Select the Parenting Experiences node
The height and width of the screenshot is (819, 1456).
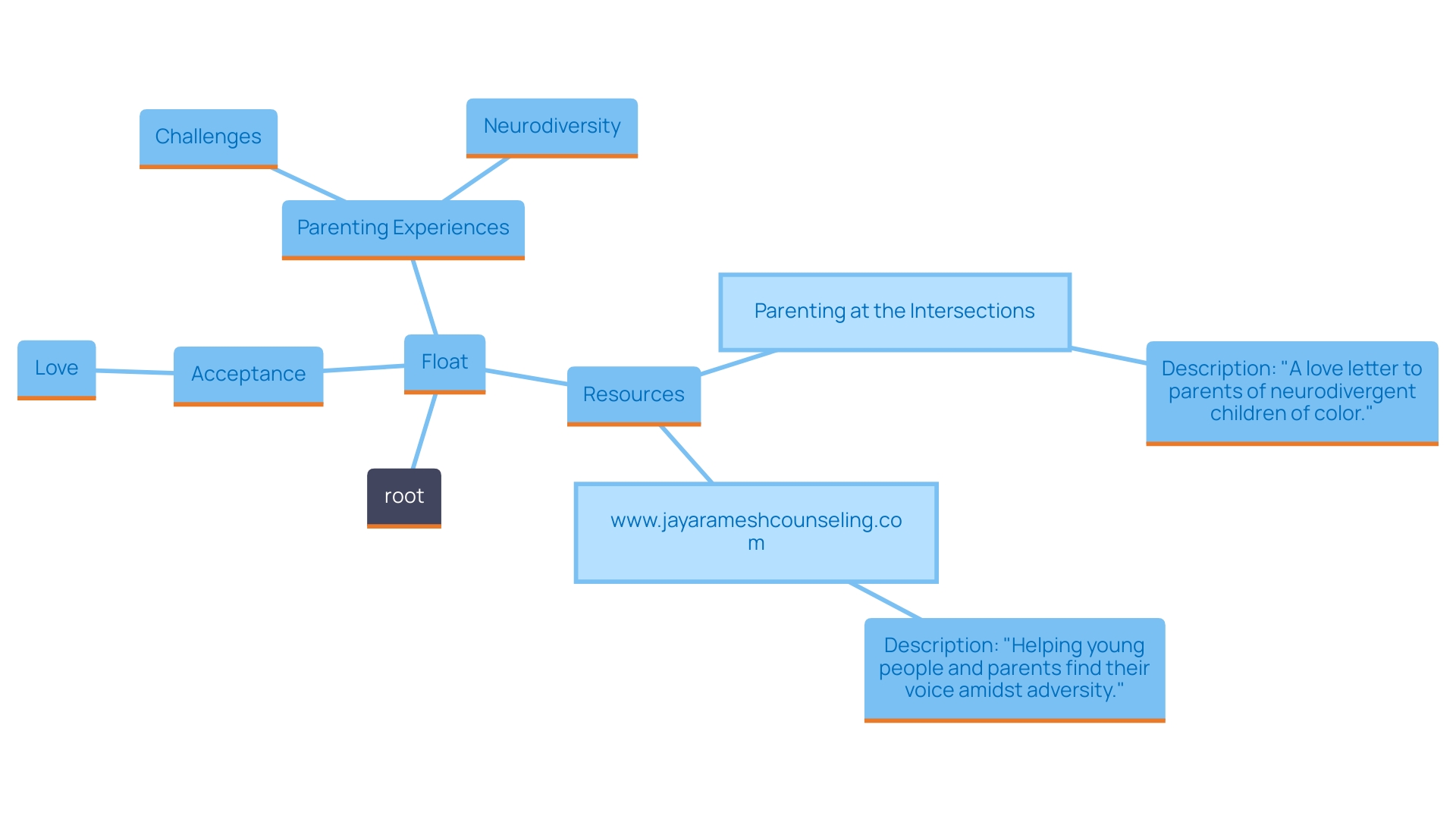pyautogui.click(x=400, y=227)
